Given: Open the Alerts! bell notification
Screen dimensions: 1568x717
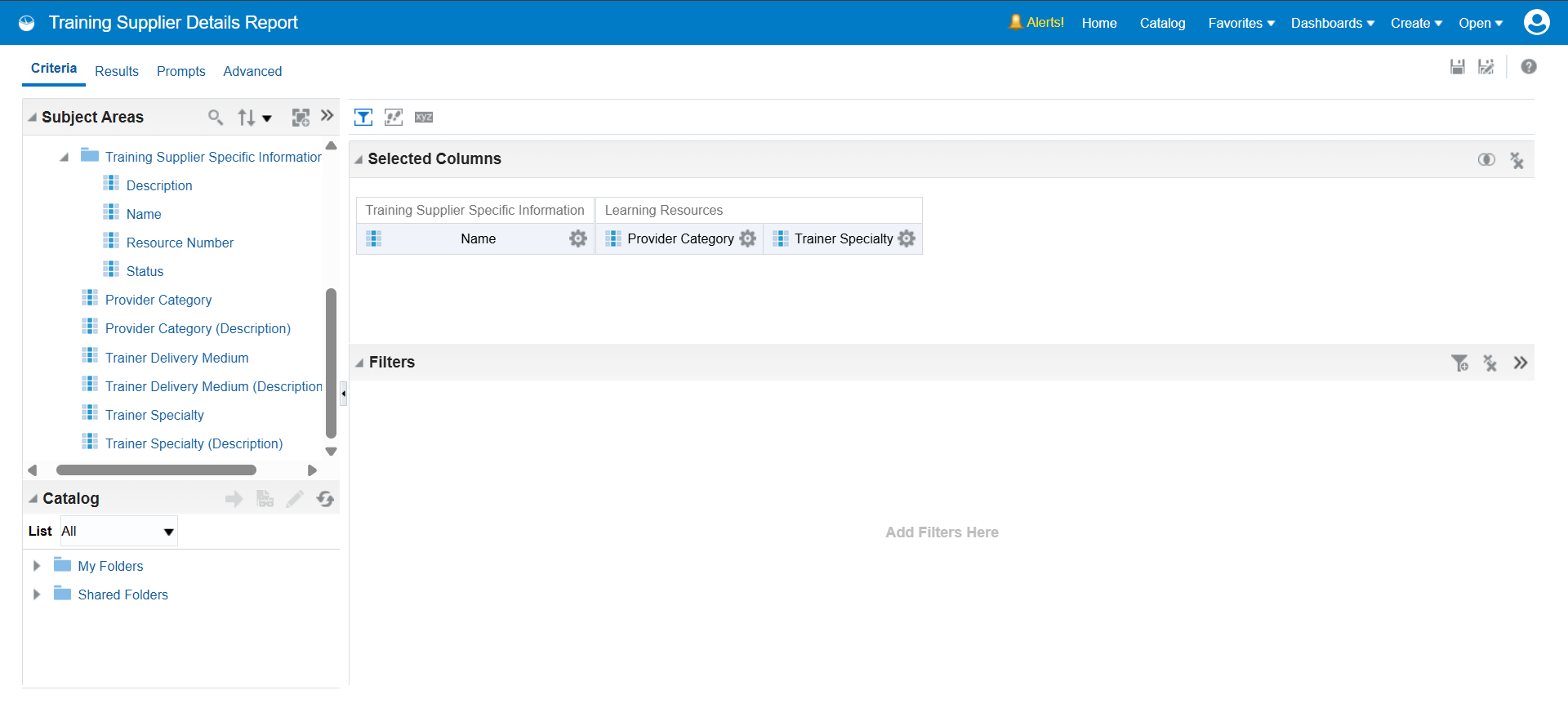Looking at the screenshot, I should click(x=1036, y=23).
